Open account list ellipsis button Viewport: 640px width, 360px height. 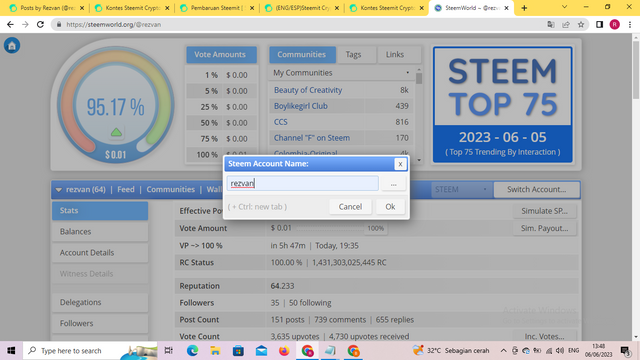tap(393, 184)
